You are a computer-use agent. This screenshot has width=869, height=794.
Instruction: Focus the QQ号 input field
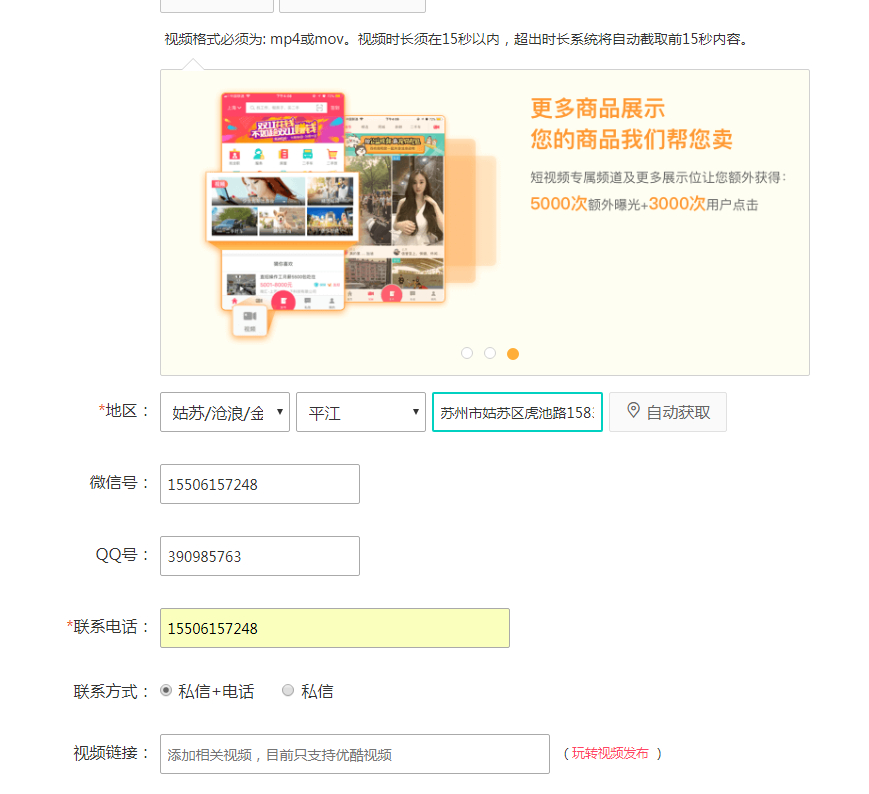click(x=260, y=556)
